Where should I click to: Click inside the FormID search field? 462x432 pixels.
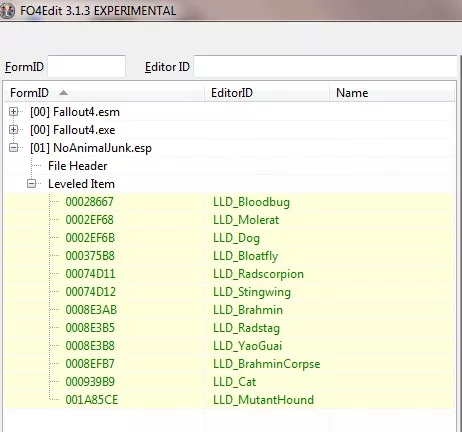(x=87, y=67)
